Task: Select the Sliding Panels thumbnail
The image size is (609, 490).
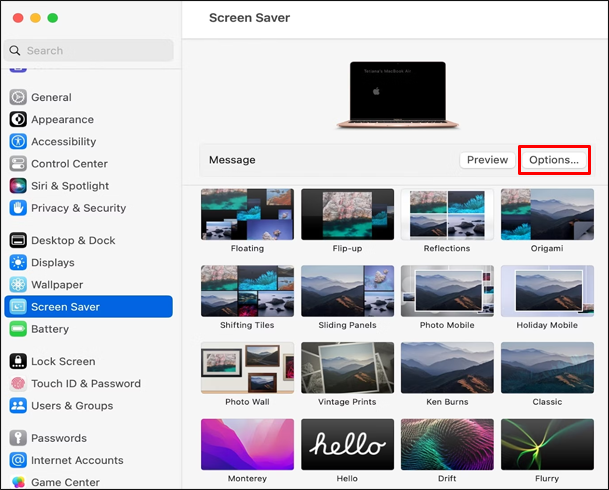Action: click(x=347, y=291)
